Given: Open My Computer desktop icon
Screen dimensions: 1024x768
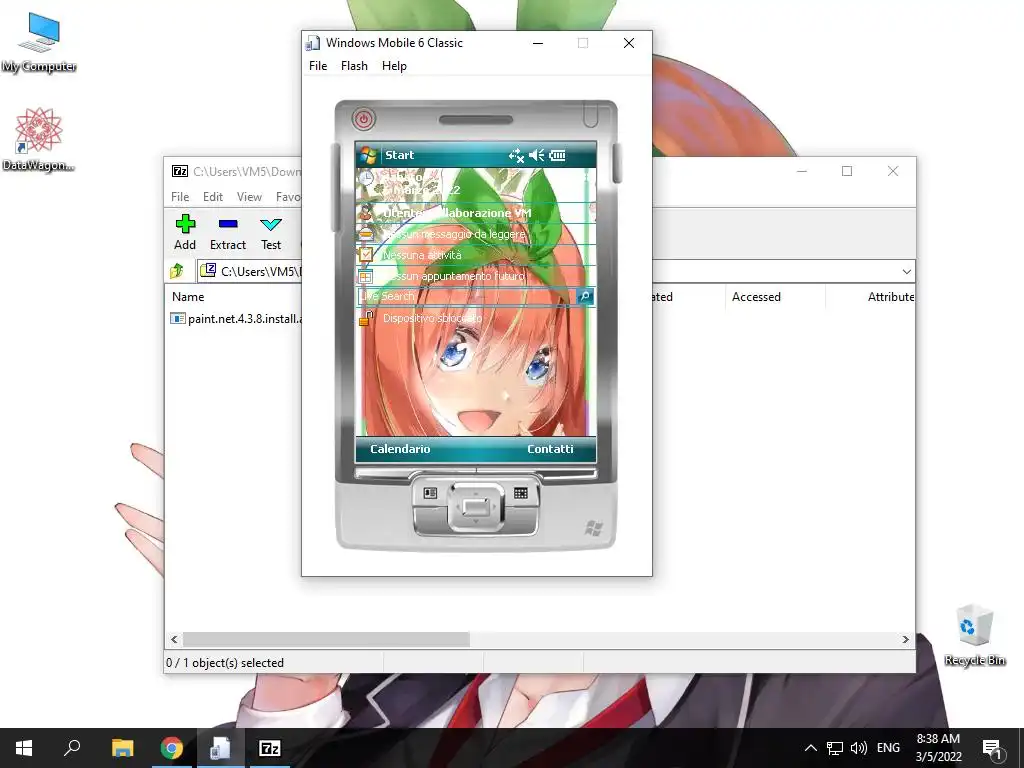Looking at the screenshot, I should 39,42.
